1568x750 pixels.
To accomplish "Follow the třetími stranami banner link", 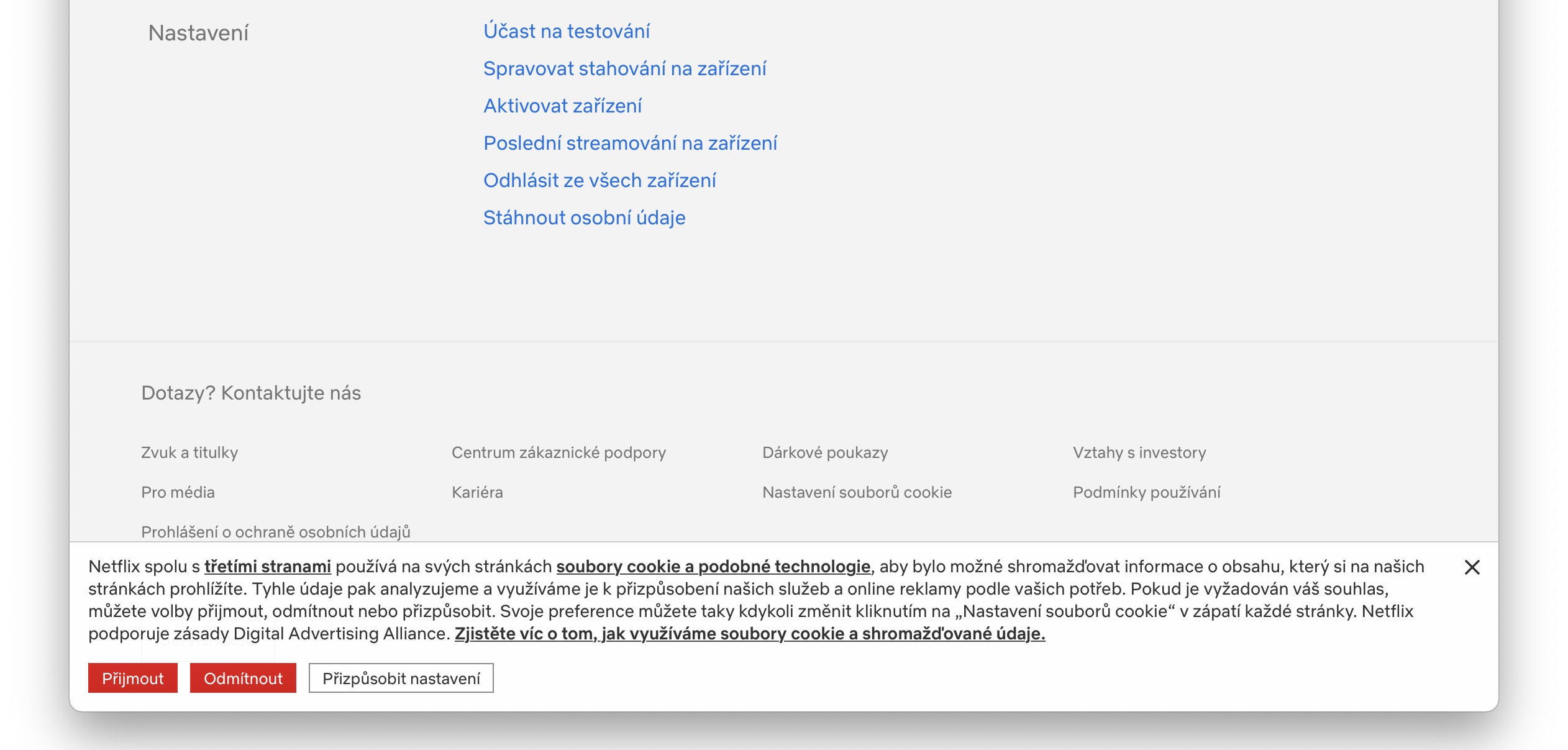I will (x=267, y=567).
